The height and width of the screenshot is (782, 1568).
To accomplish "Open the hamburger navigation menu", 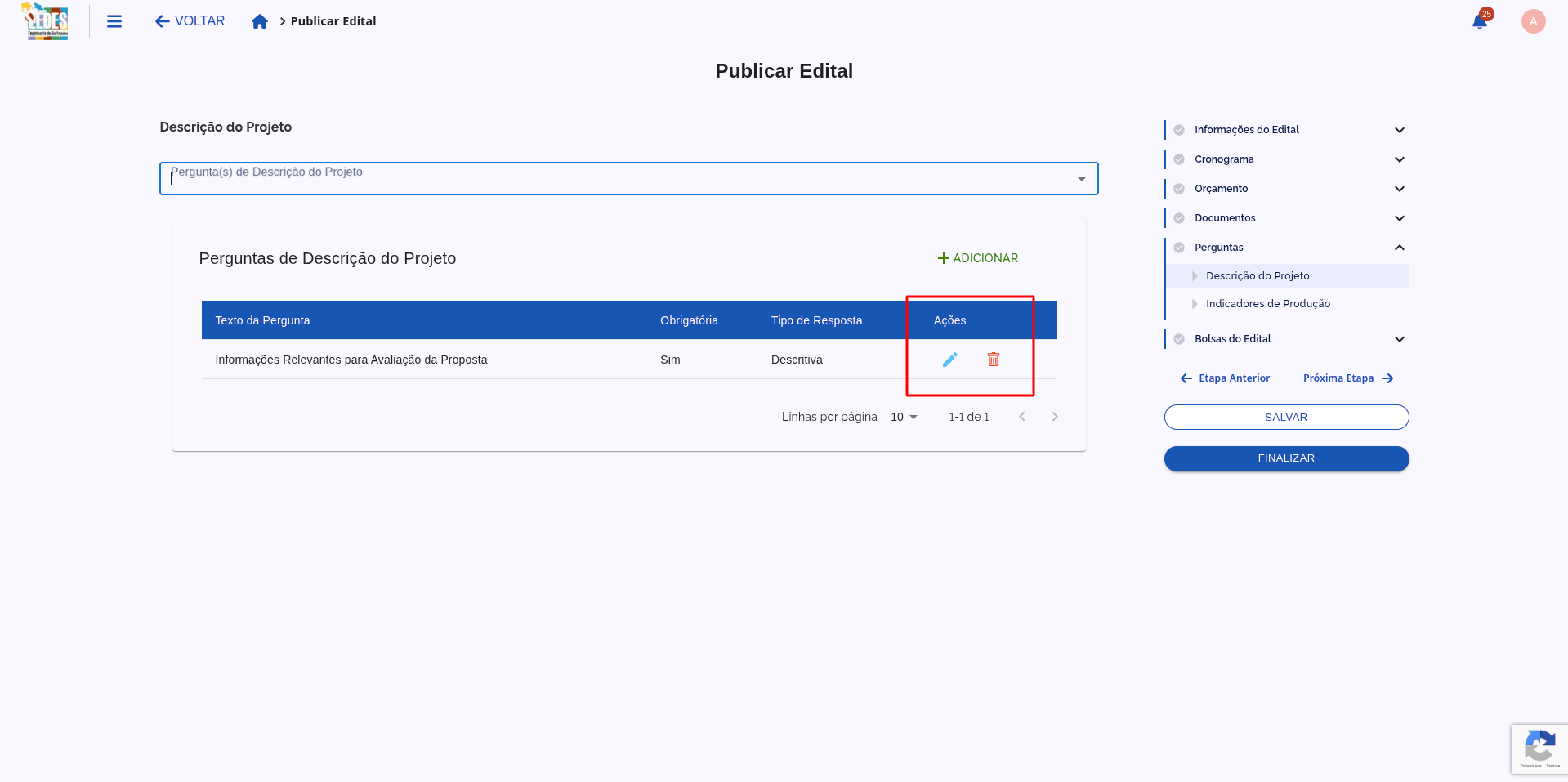I will click(x=114, y=21).
